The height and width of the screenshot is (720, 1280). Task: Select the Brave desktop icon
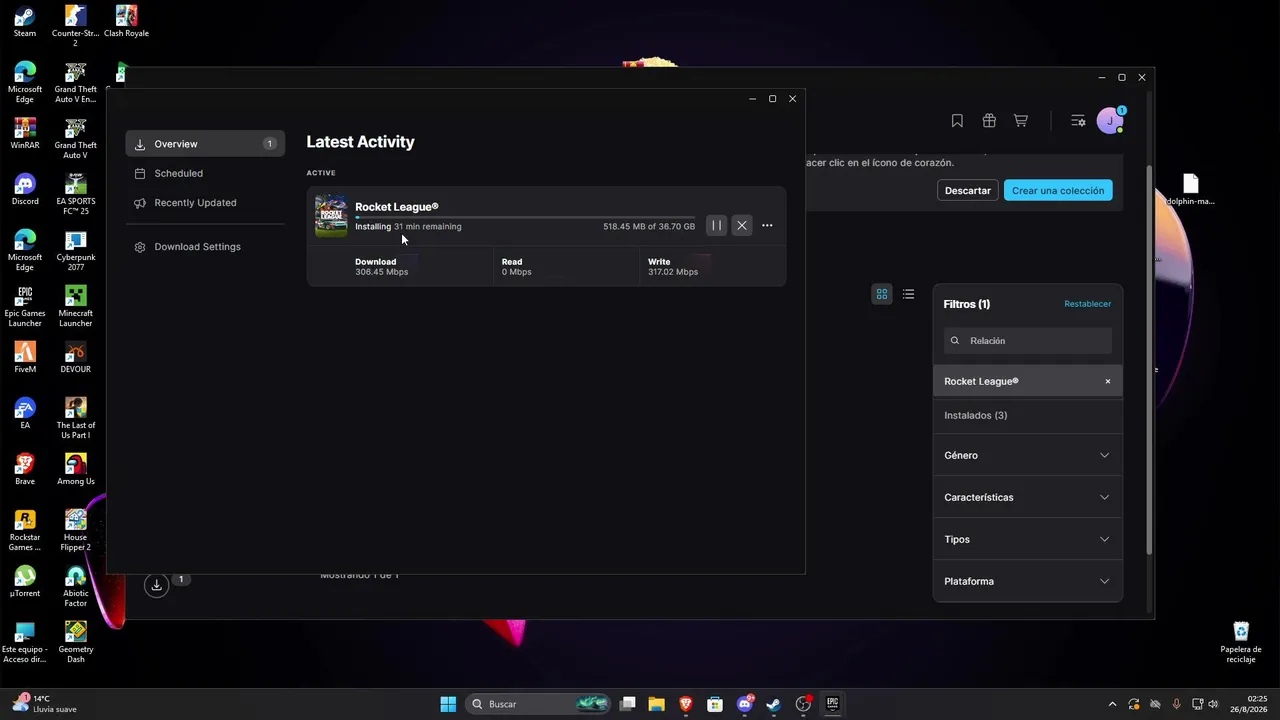click(x=25, y=469)
